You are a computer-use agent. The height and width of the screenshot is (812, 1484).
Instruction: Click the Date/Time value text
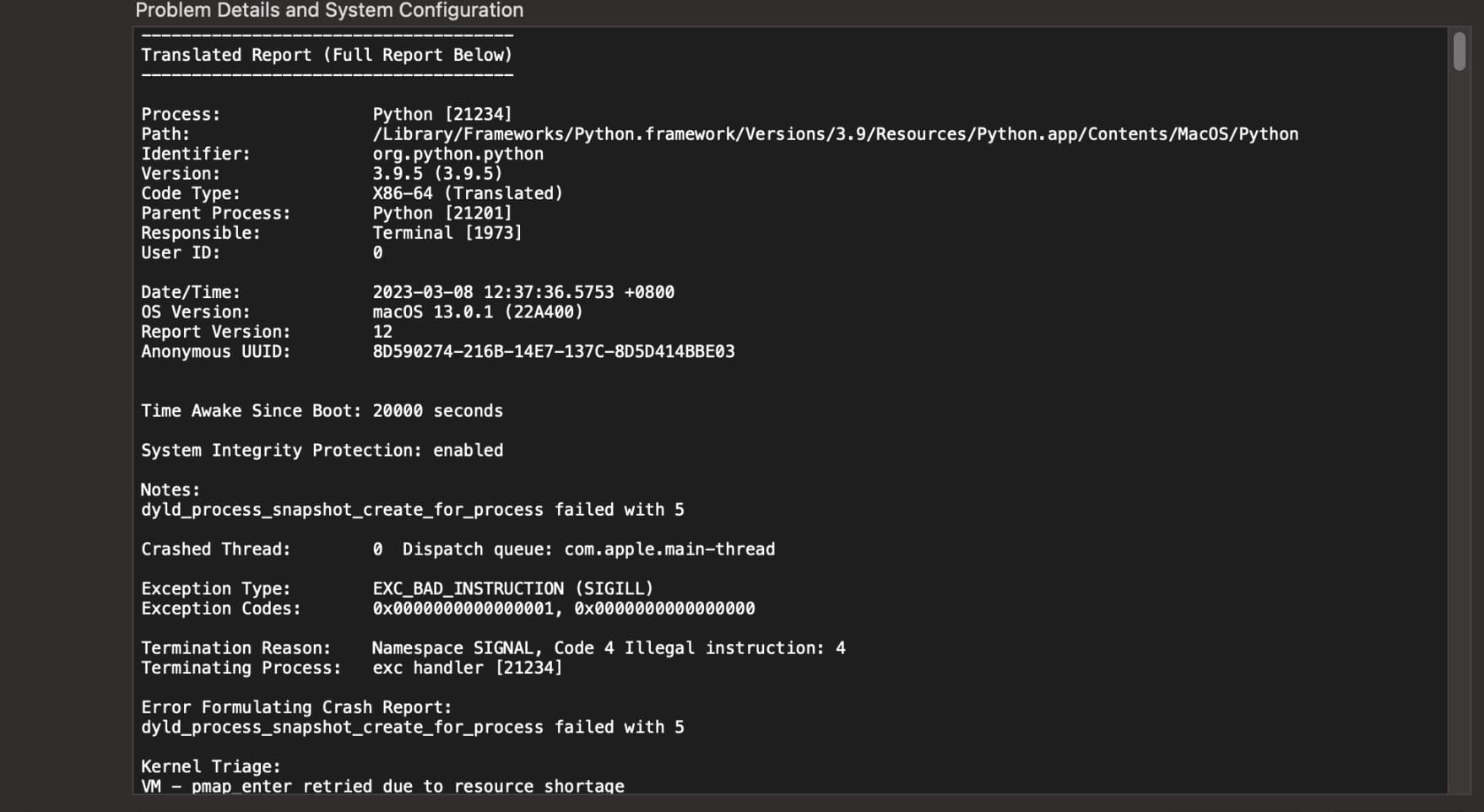[523, 291]
